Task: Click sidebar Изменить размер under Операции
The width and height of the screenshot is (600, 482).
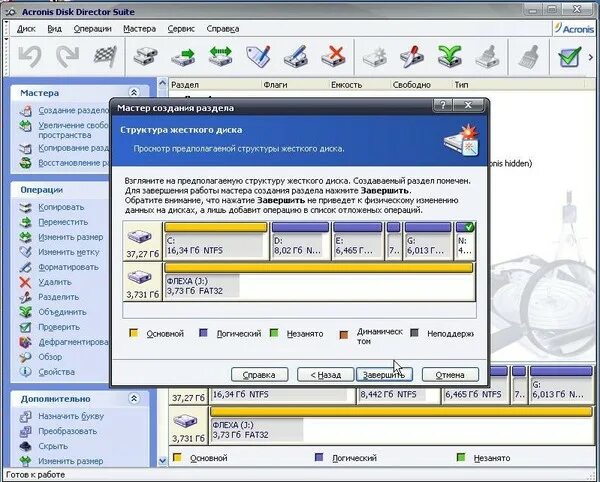Action: pyautogui.click(x=70, y=237)
